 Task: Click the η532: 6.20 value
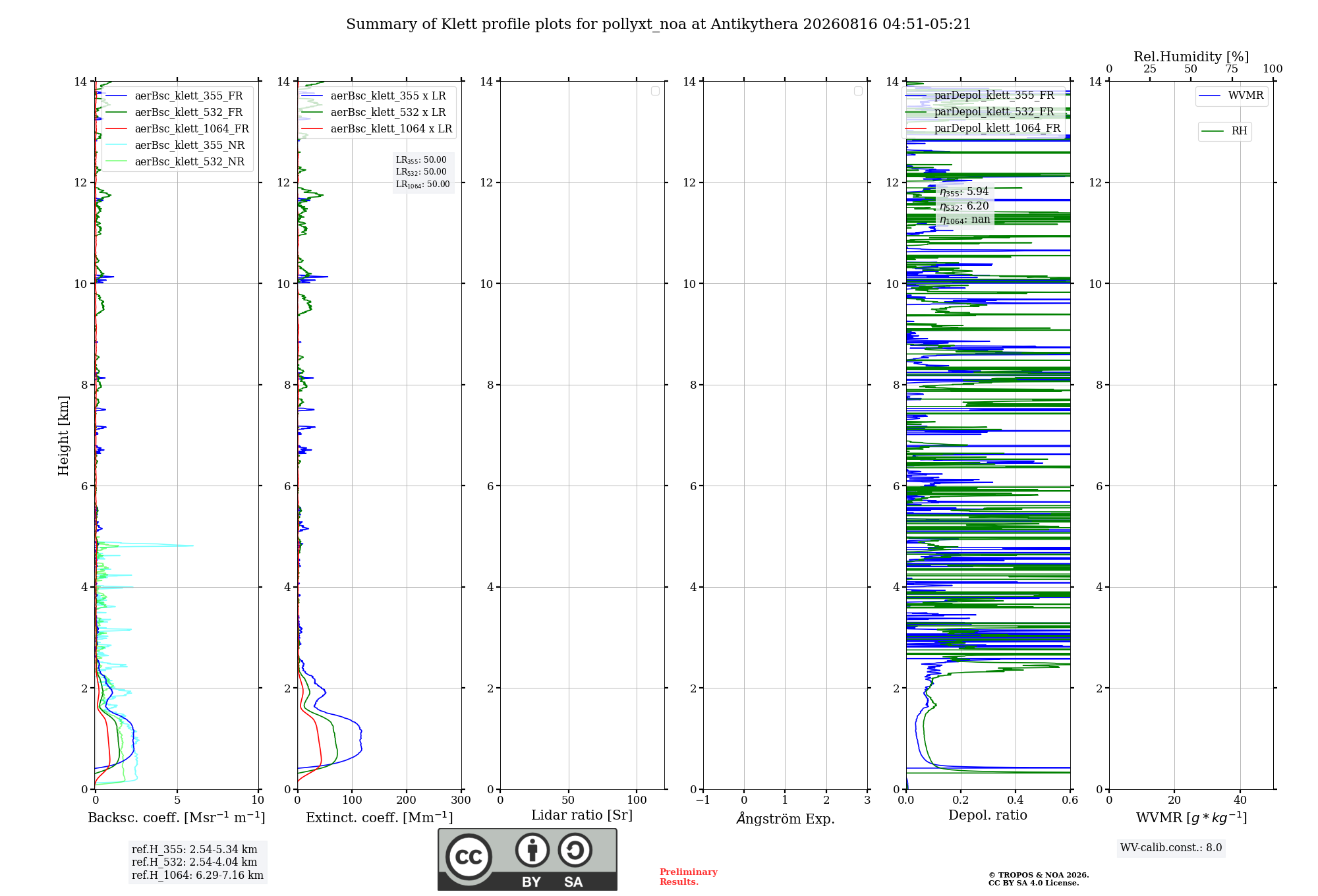pyautogui.click(x=964, y=206)
